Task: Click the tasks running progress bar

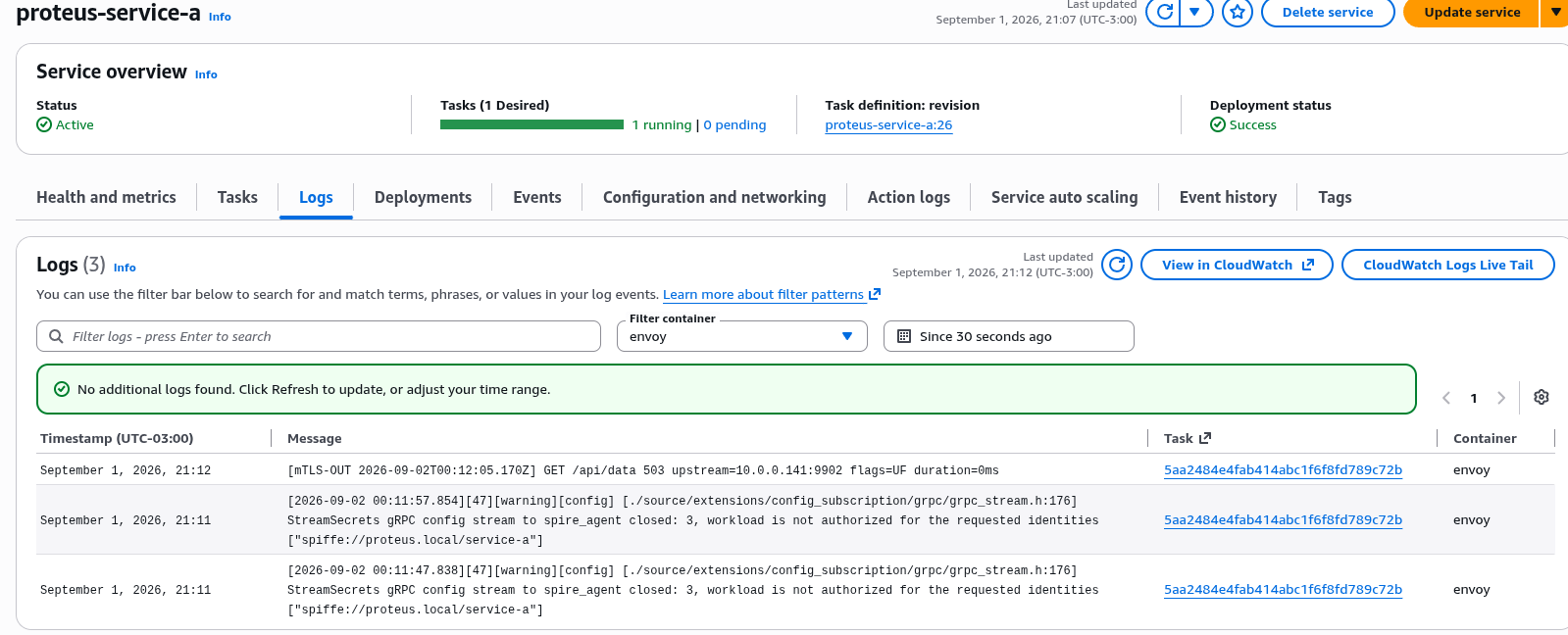Action: pos(531,124)
